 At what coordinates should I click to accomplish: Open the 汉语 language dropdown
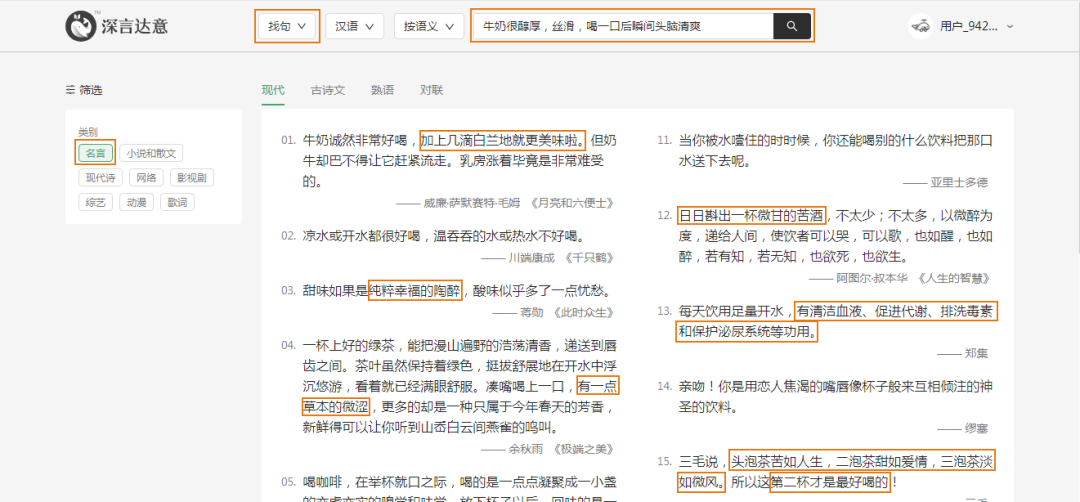click(354, 26)
